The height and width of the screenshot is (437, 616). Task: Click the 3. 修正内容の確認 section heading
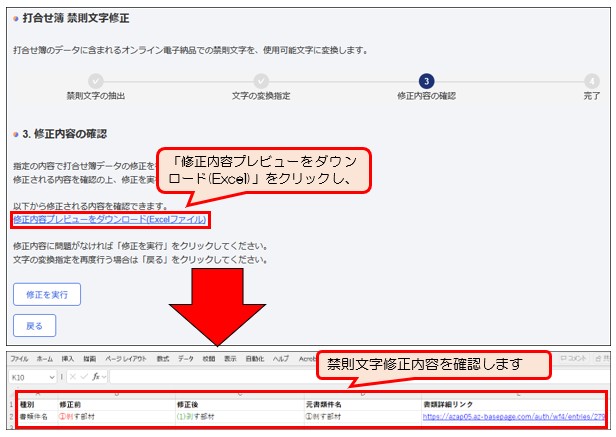64,134
